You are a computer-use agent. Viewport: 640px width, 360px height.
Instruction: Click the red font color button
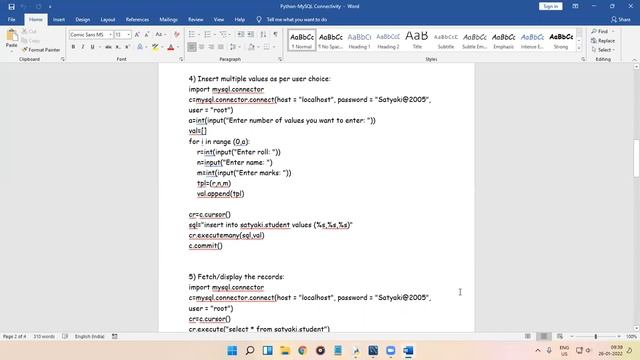pos(171,47)
